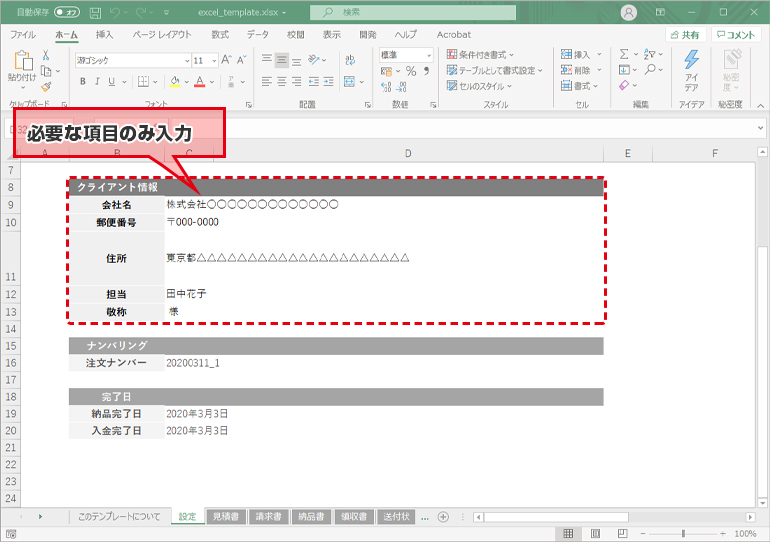
Task: Open the font size dropdown
Action: tap(214, 61)
